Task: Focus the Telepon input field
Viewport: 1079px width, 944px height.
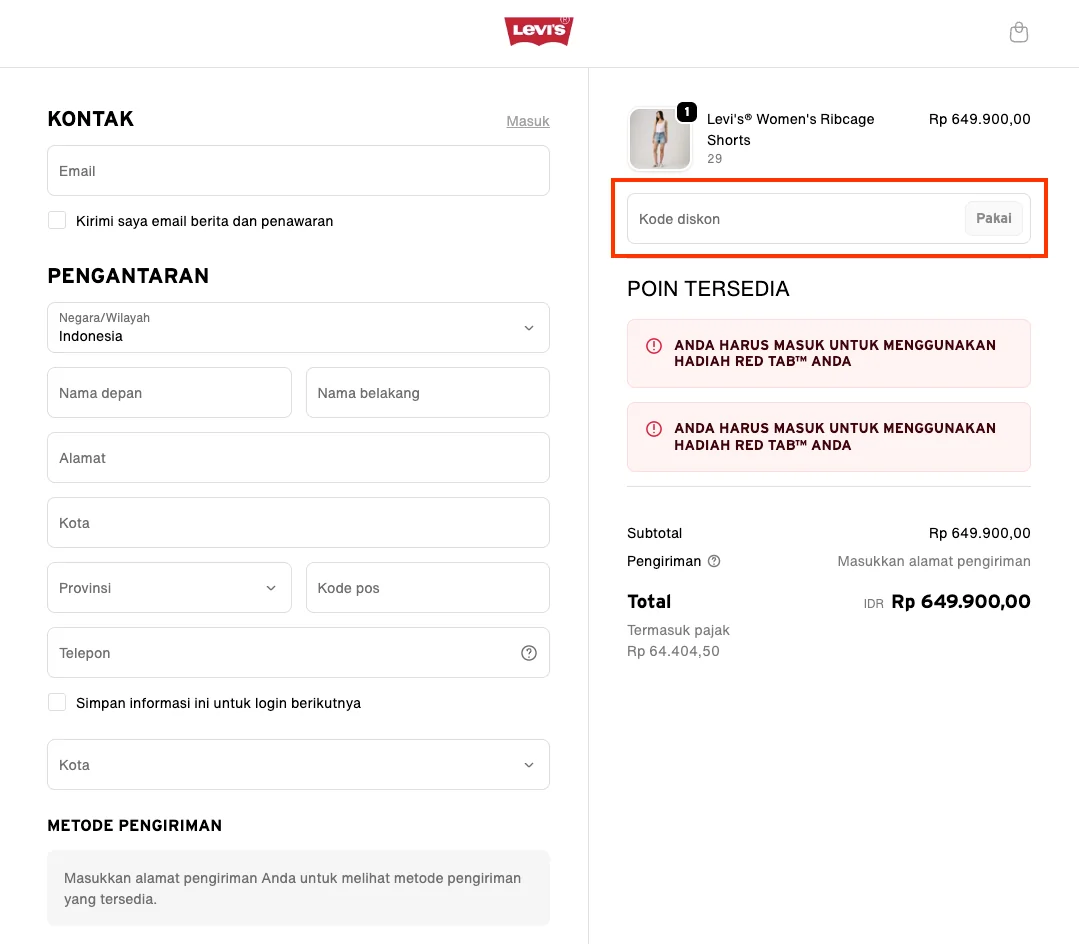Action: (298, 652)
